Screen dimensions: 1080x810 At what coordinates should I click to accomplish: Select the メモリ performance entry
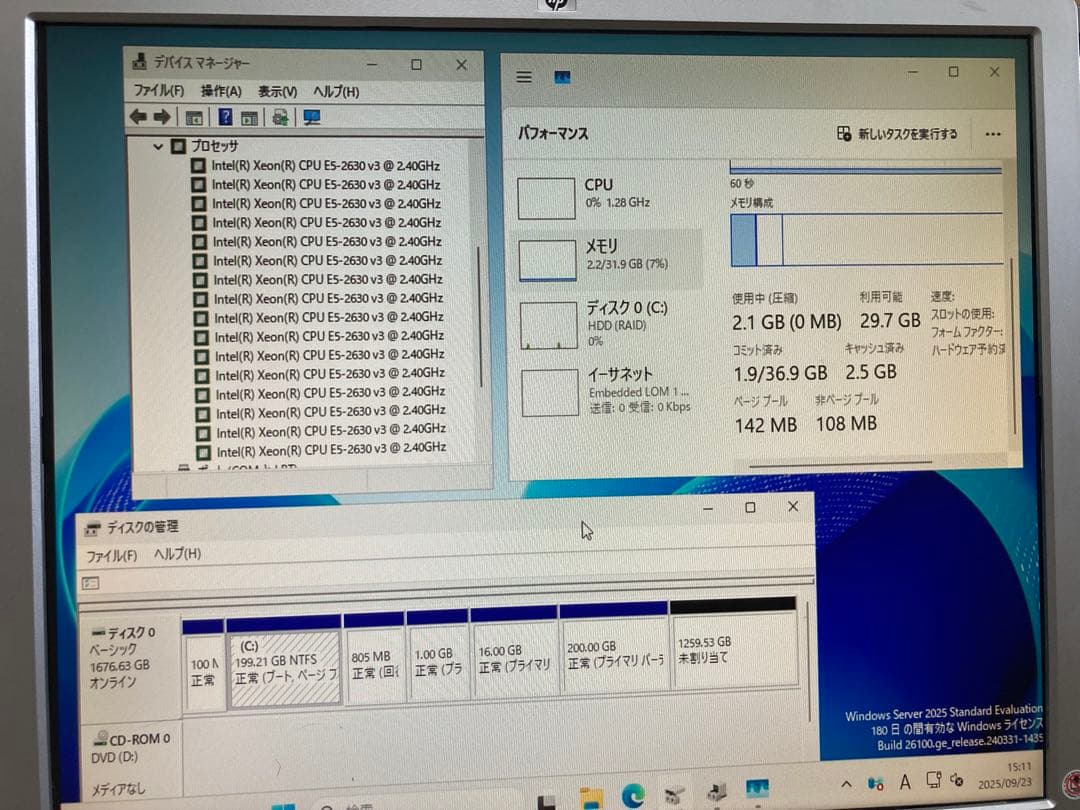click(610, 259)
